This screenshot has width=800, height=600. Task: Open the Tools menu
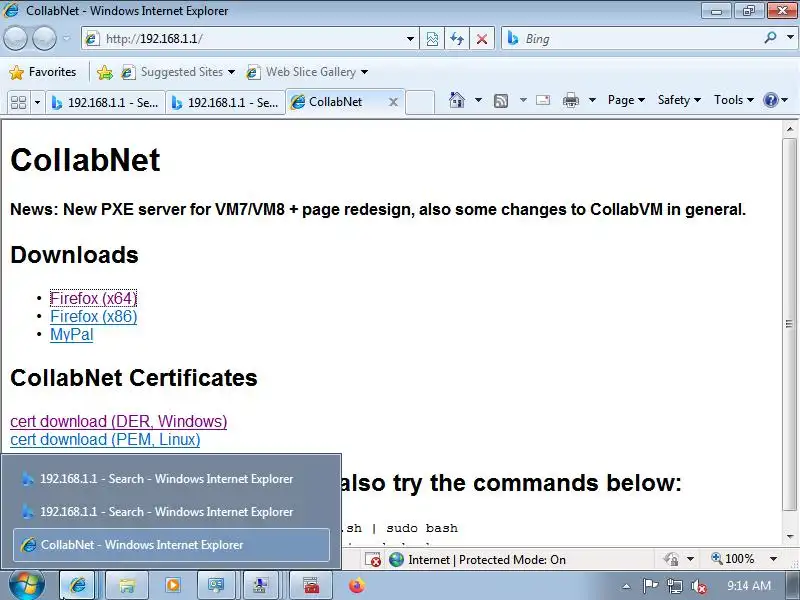[734, 100]
